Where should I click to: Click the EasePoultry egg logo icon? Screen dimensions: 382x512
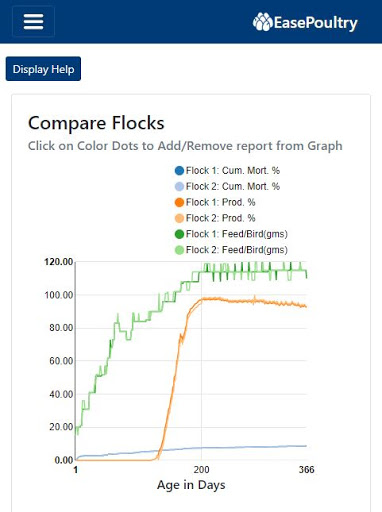point(263,22)
